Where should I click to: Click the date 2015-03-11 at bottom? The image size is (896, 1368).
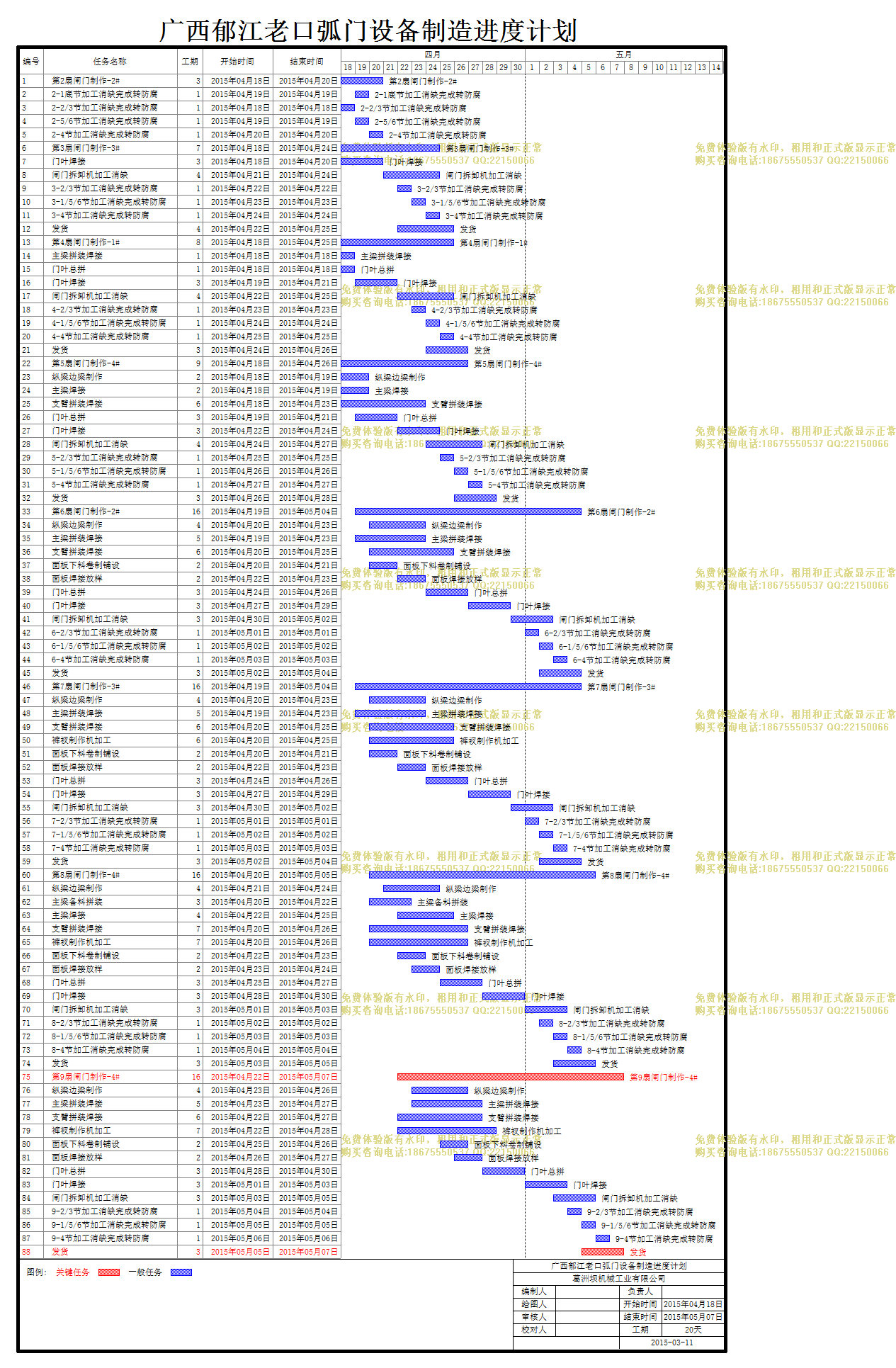point(672,1342)
